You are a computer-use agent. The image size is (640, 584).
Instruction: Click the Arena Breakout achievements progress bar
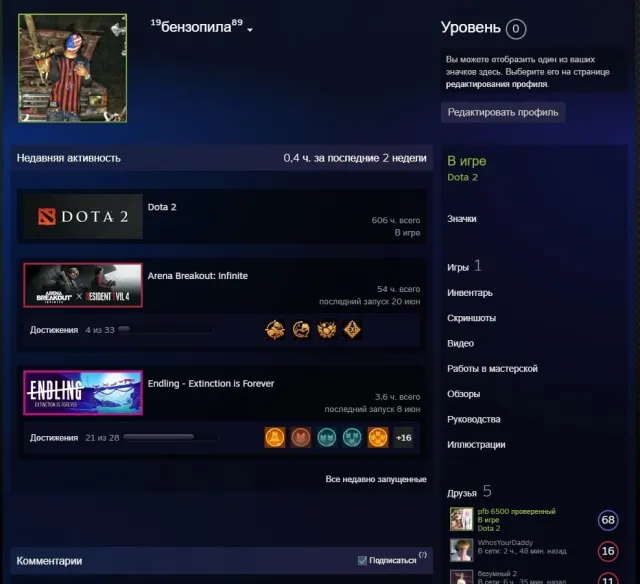point(166,329)
